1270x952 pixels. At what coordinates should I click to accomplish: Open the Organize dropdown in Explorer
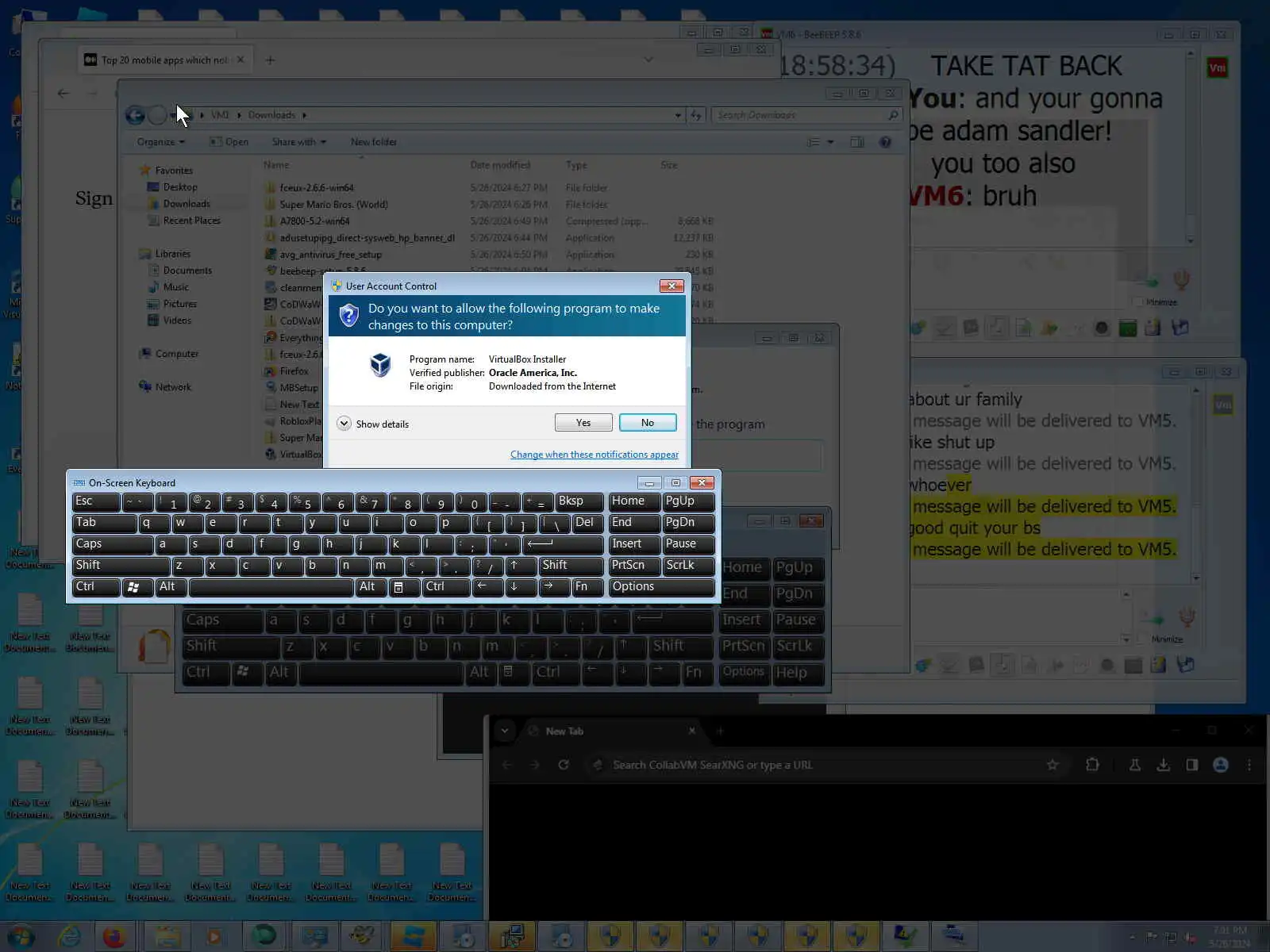point(160,142)
